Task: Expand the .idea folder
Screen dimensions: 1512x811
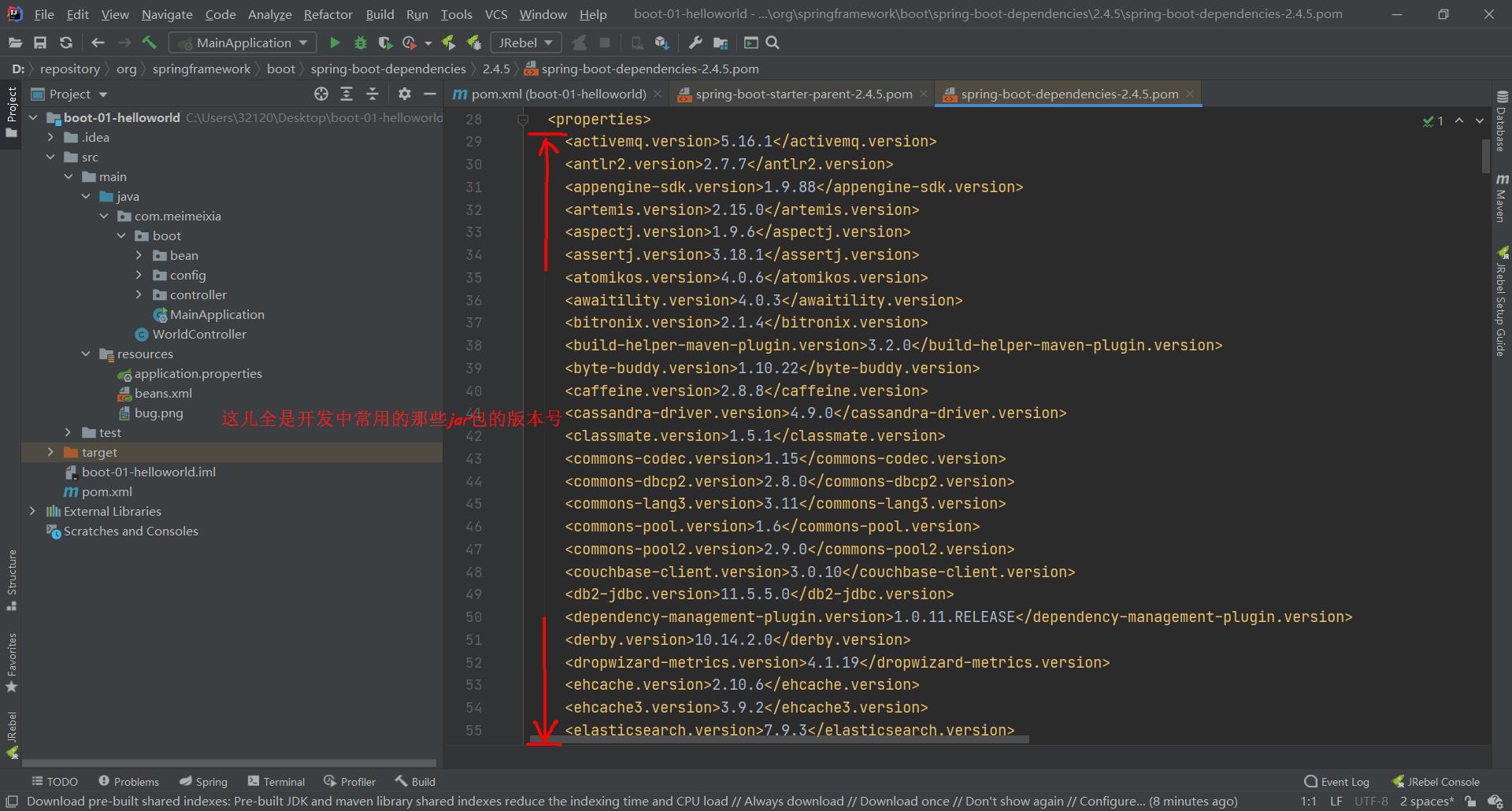Action: click(50, 137)
